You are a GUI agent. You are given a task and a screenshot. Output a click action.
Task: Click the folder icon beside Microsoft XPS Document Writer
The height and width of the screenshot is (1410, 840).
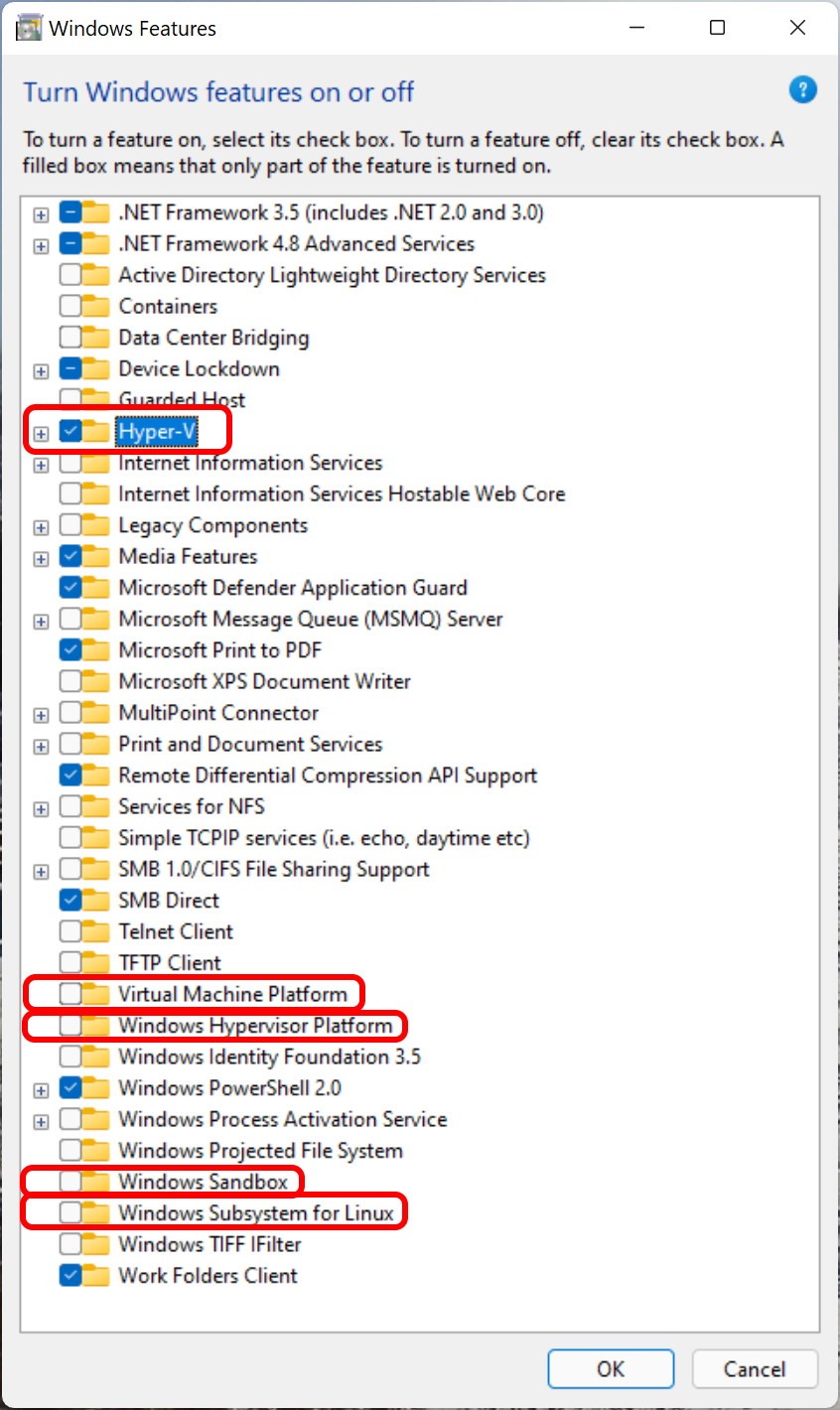point(96,681)
